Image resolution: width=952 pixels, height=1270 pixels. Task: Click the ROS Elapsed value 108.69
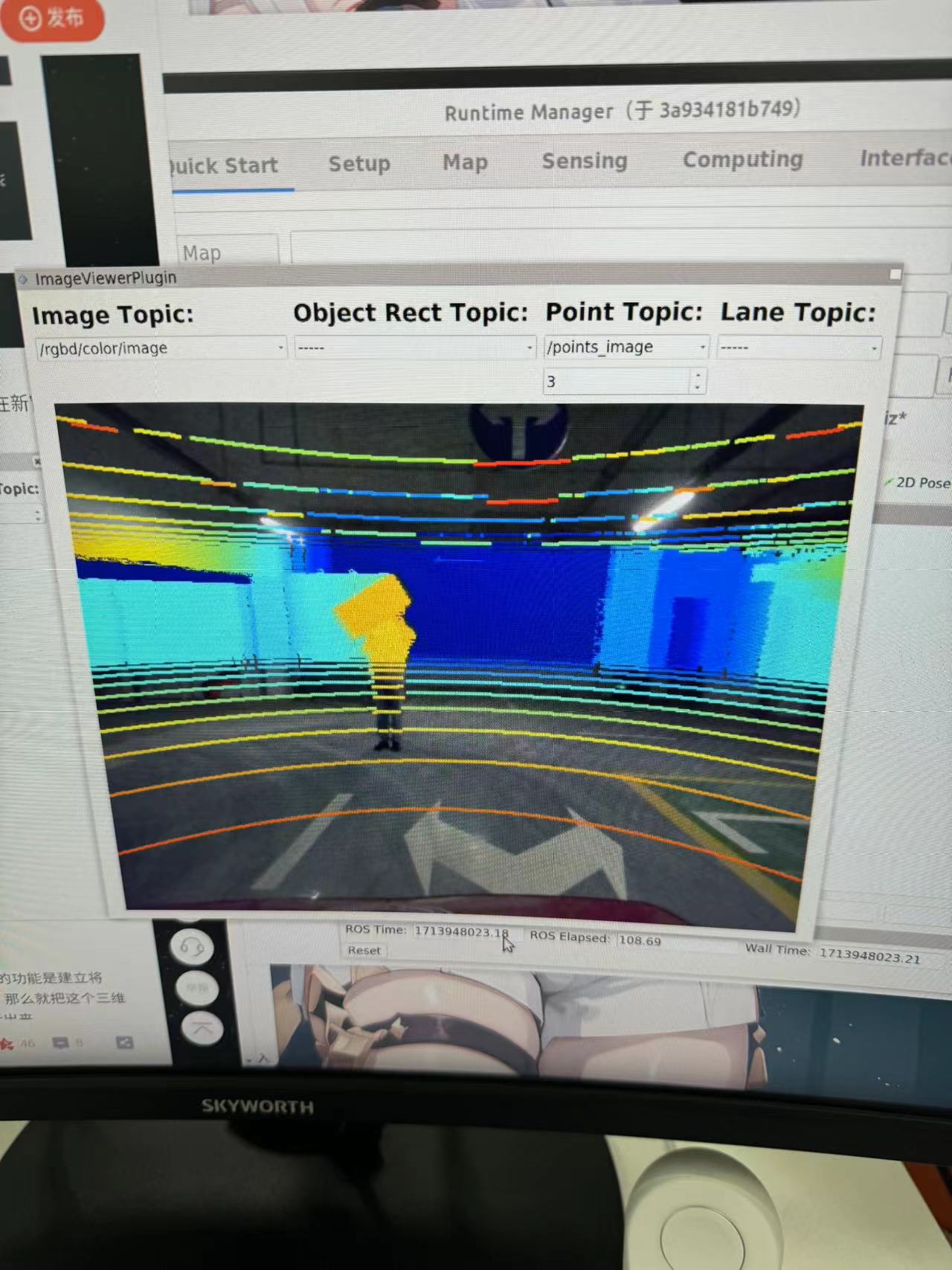click(640, 940)
